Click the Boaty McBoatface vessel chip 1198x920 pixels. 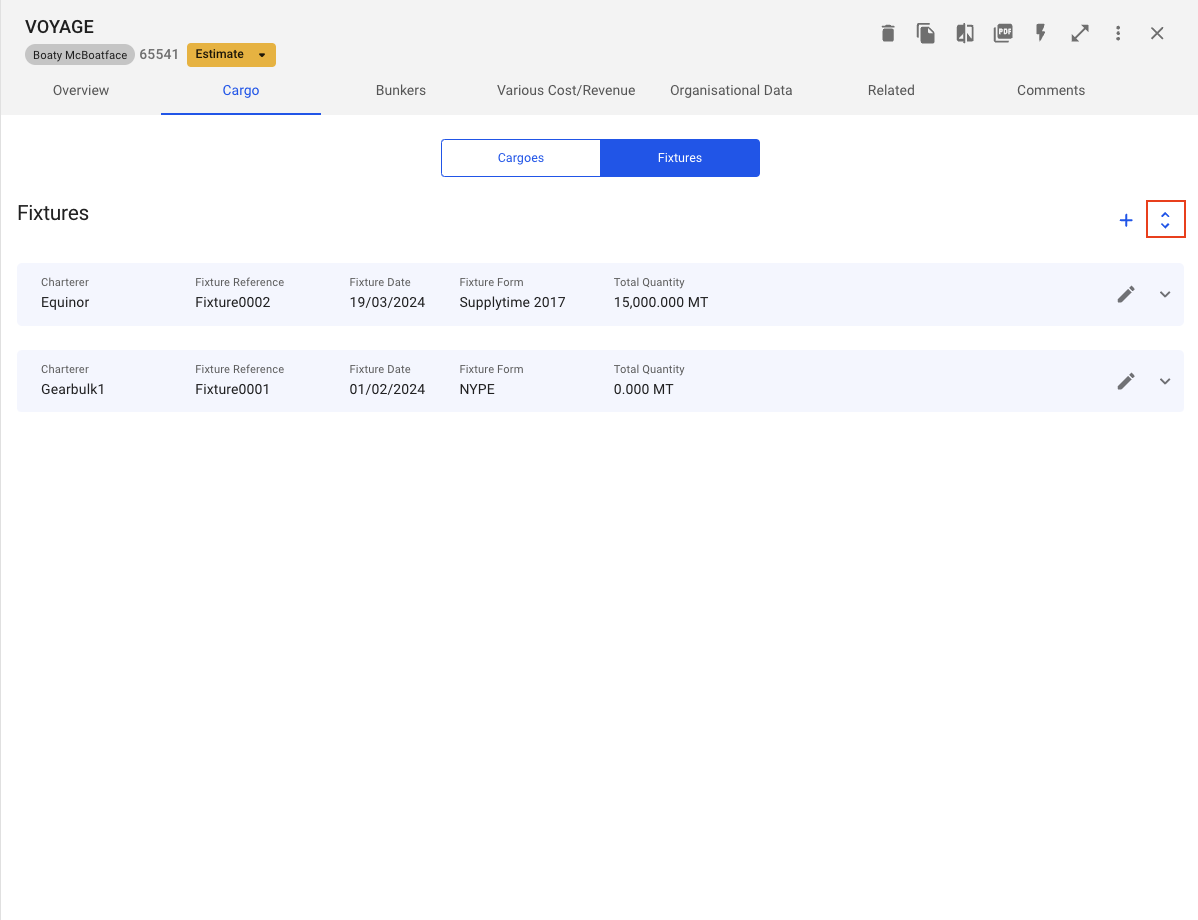click(x=80, y=55)
